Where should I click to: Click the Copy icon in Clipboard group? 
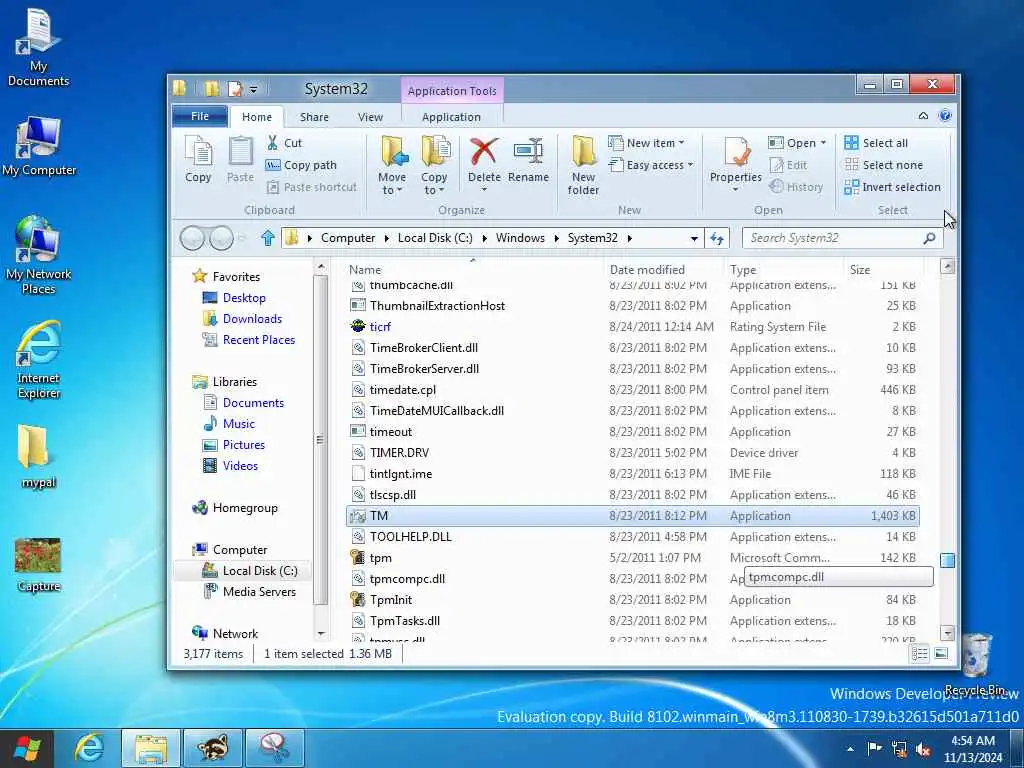(x=199, y=160)
